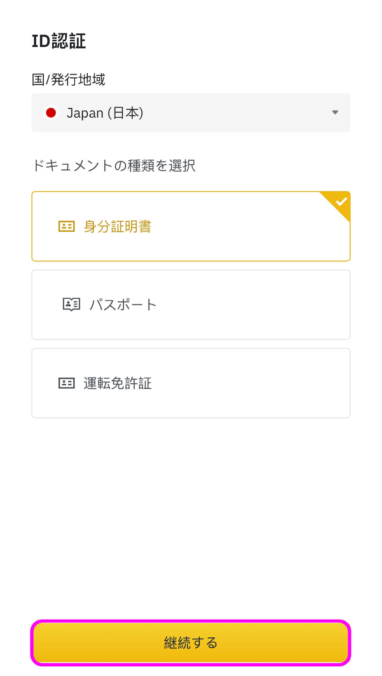Click the Japan (日本) text in selector

point(105,113)
